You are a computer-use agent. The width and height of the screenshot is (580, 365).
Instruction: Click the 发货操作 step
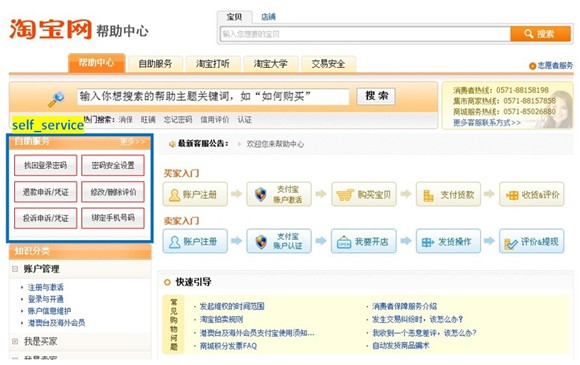click(448, 241)
